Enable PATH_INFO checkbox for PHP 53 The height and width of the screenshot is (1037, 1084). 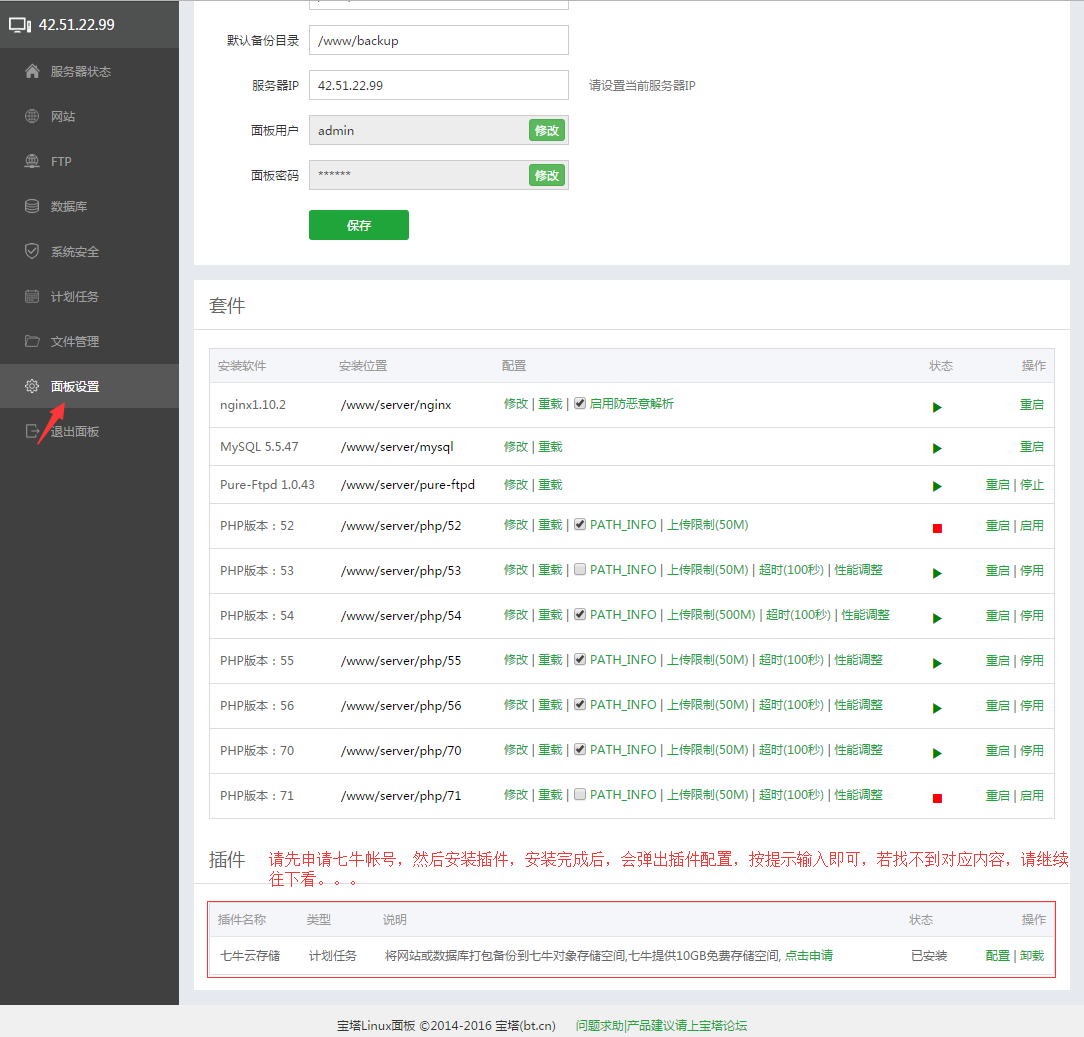580,569
